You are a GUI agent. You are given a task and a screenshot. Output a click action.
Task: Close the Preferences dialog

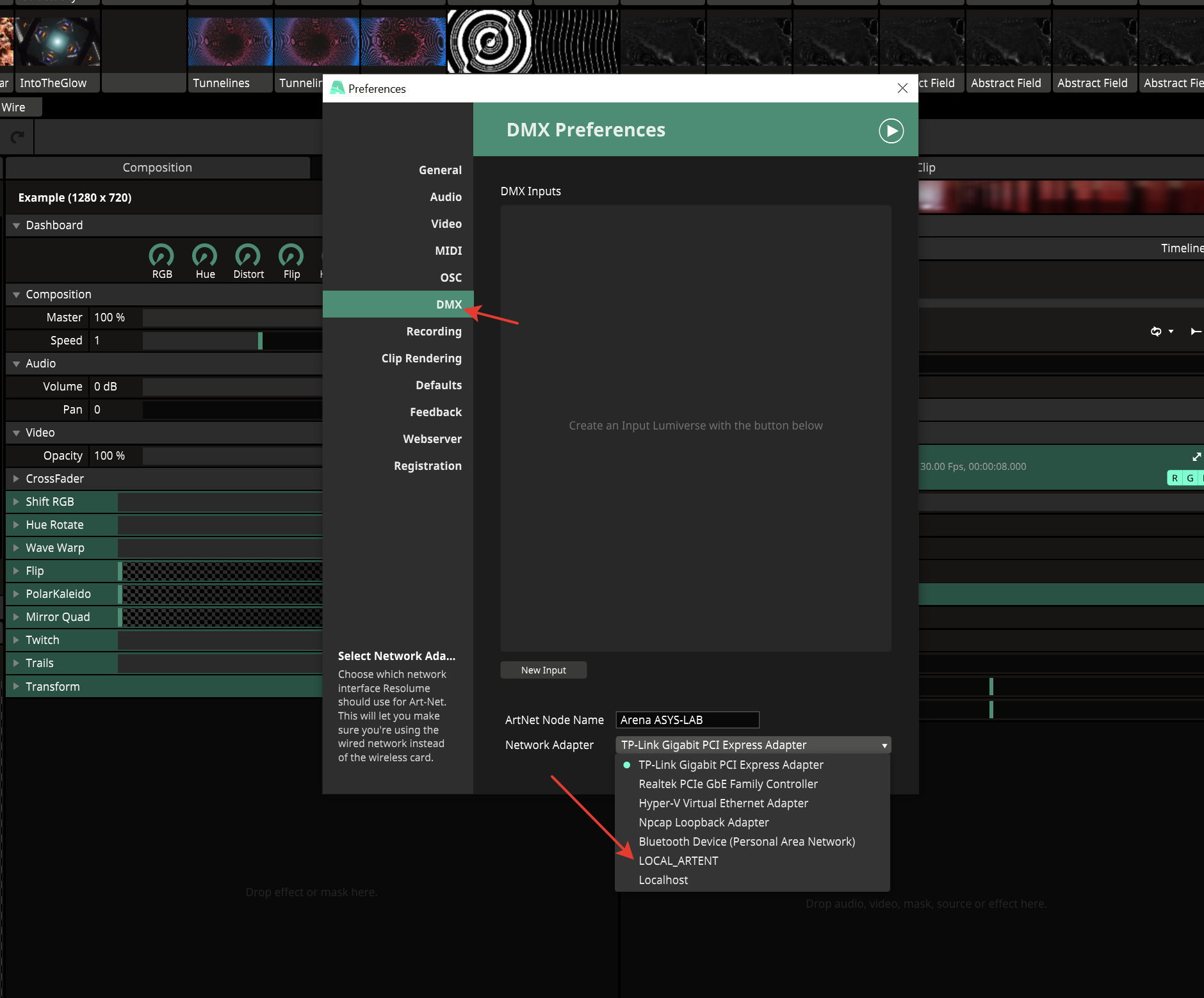(902, 88)
